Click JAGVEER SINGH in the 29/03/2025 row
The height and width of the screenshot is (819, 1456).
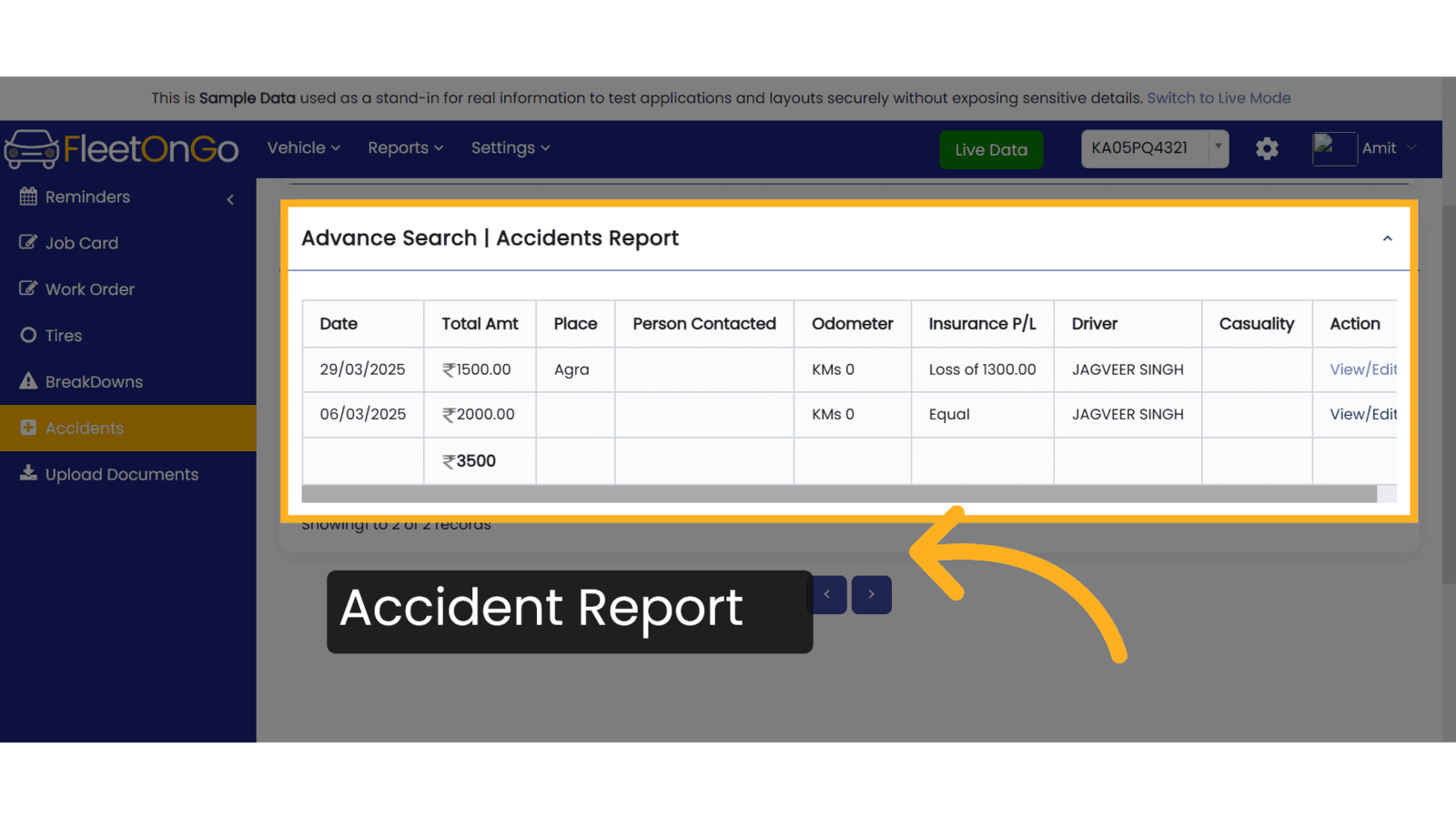point(1127,369)
